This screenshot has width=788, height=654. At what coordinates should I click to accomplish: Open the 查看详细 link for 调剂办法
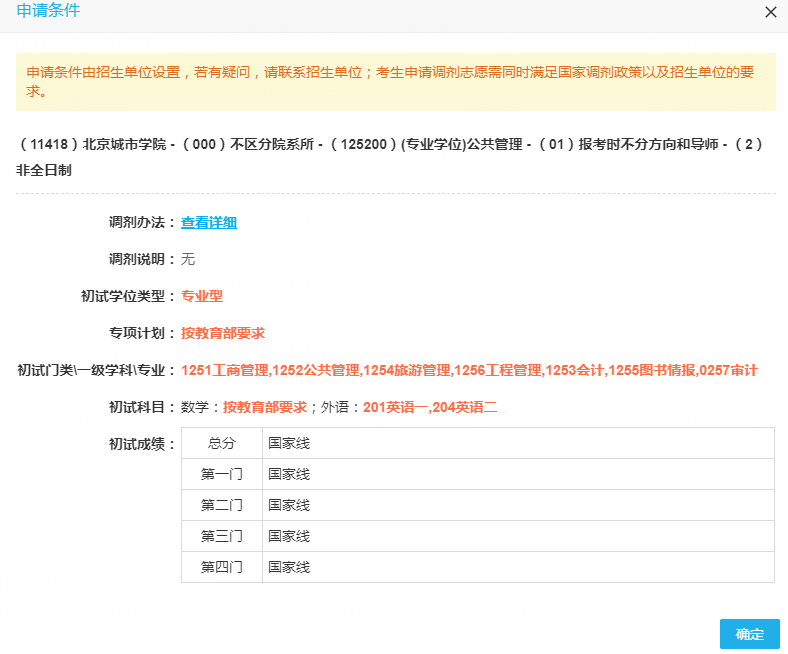tap(209, 222)
